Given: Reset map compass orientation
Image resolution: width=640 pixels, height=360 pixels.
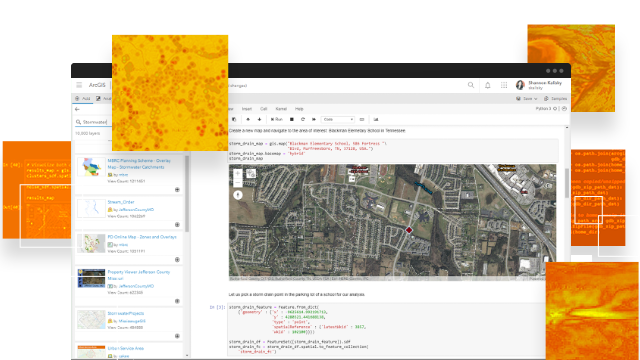Looking at the screenshot, I should pyautogui.click(x=238, y=195).
